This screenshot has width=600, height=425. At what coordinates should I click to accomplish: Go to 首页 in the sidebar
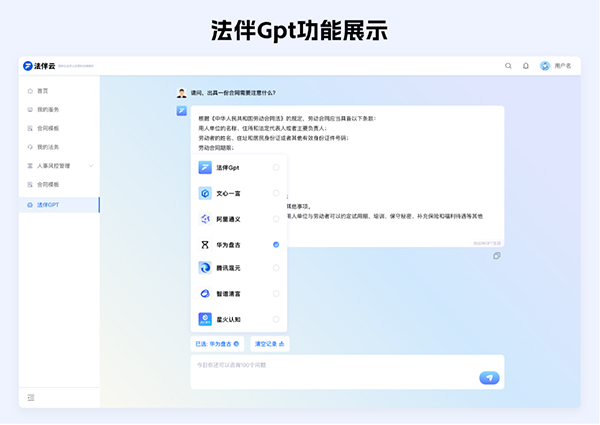click(x=42, y=90)
